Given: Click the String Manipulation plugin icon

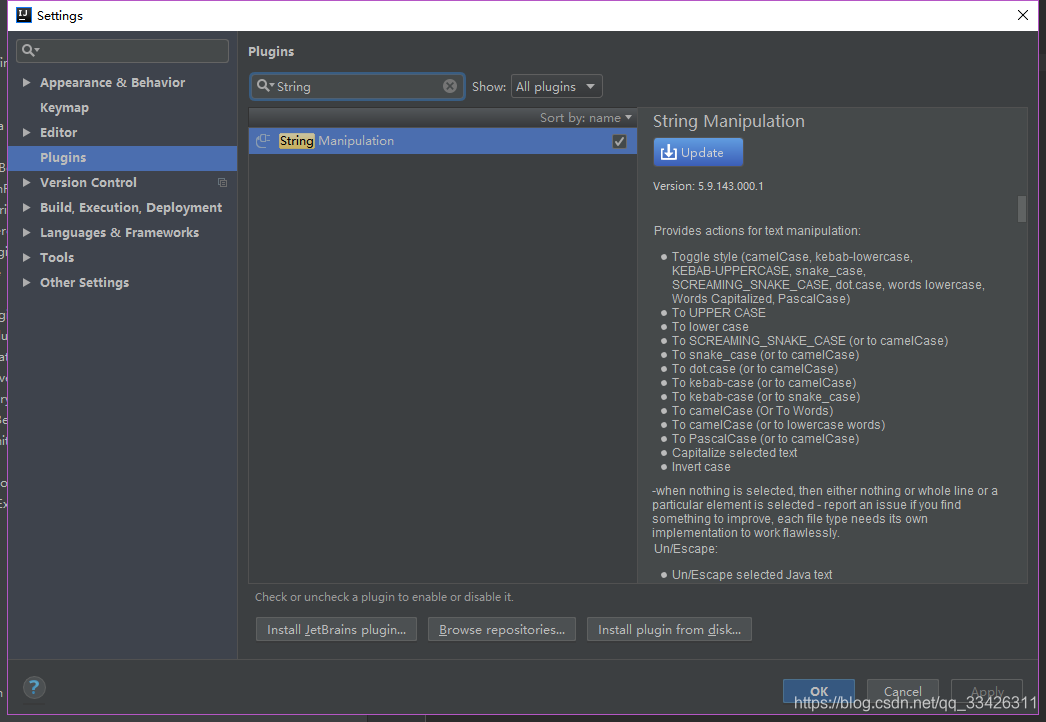Looking at the screenshot, I should (x=263, y=141).
